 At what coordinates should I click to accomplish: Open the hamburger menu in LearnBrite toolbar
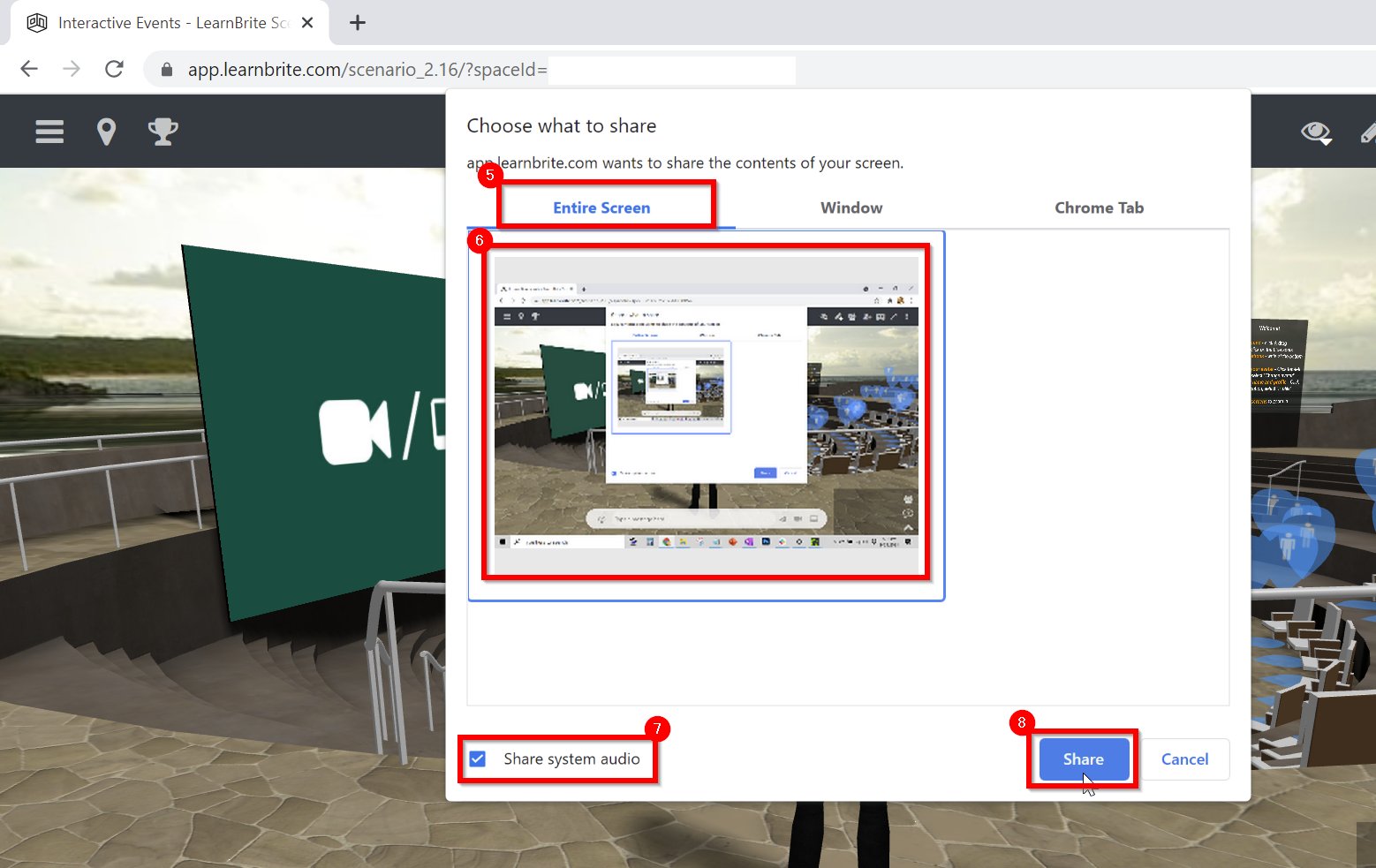(49, 132)
